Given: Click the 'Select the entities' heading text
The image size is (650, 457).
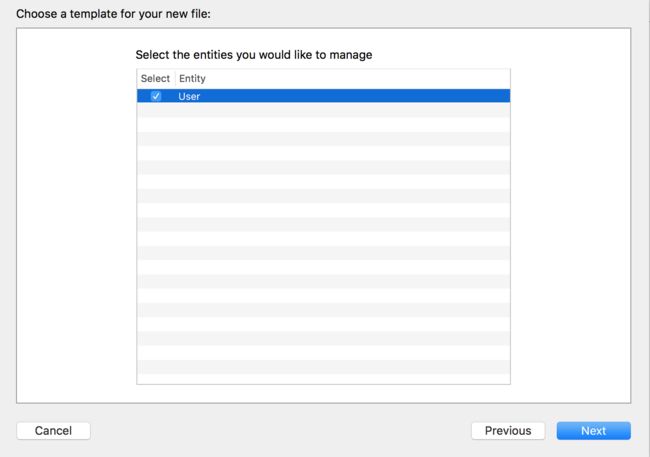Looking at the screenshot, I should coord(254,55).
